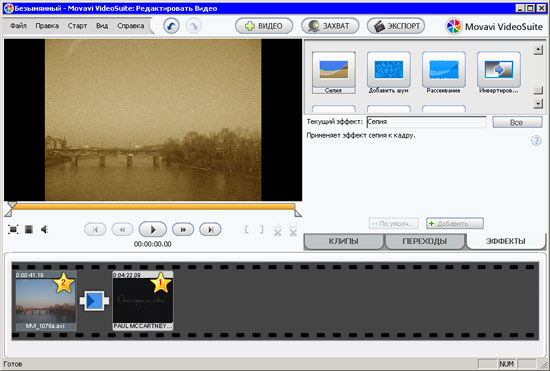Screen dimensions: 550x371
Task: Open effect help question-mark icon
Action: 536,141
